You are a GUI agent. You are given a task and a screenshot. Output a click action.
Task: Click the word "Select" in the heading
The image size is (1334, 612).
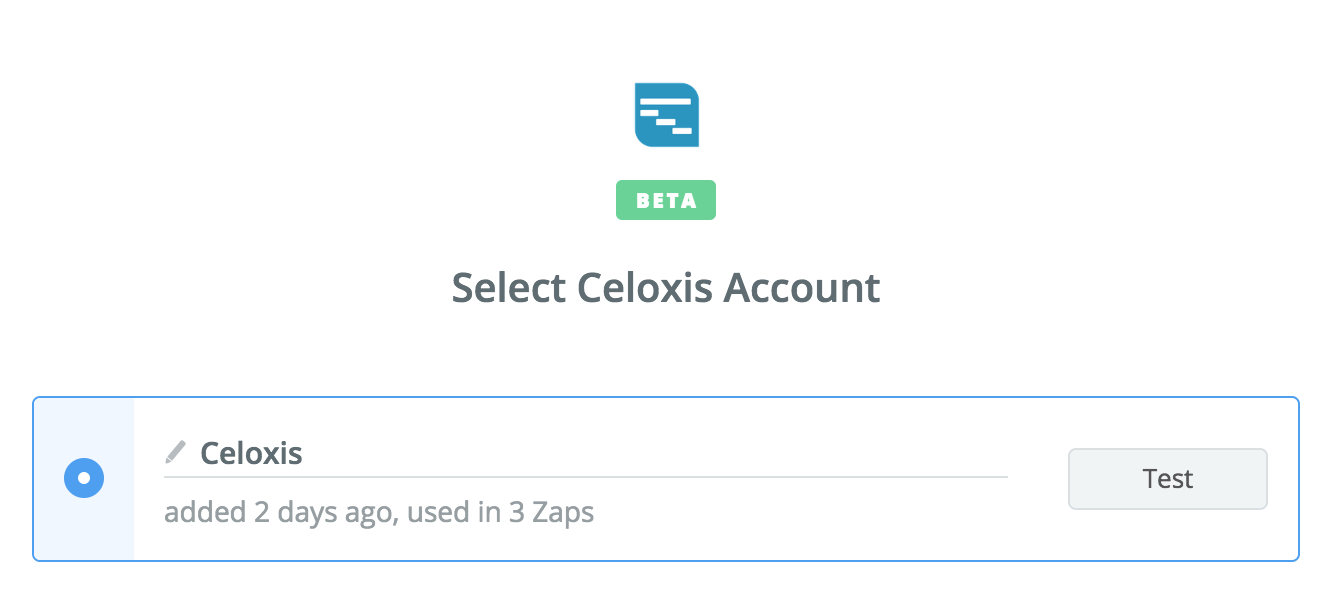[x=510, y=288]
